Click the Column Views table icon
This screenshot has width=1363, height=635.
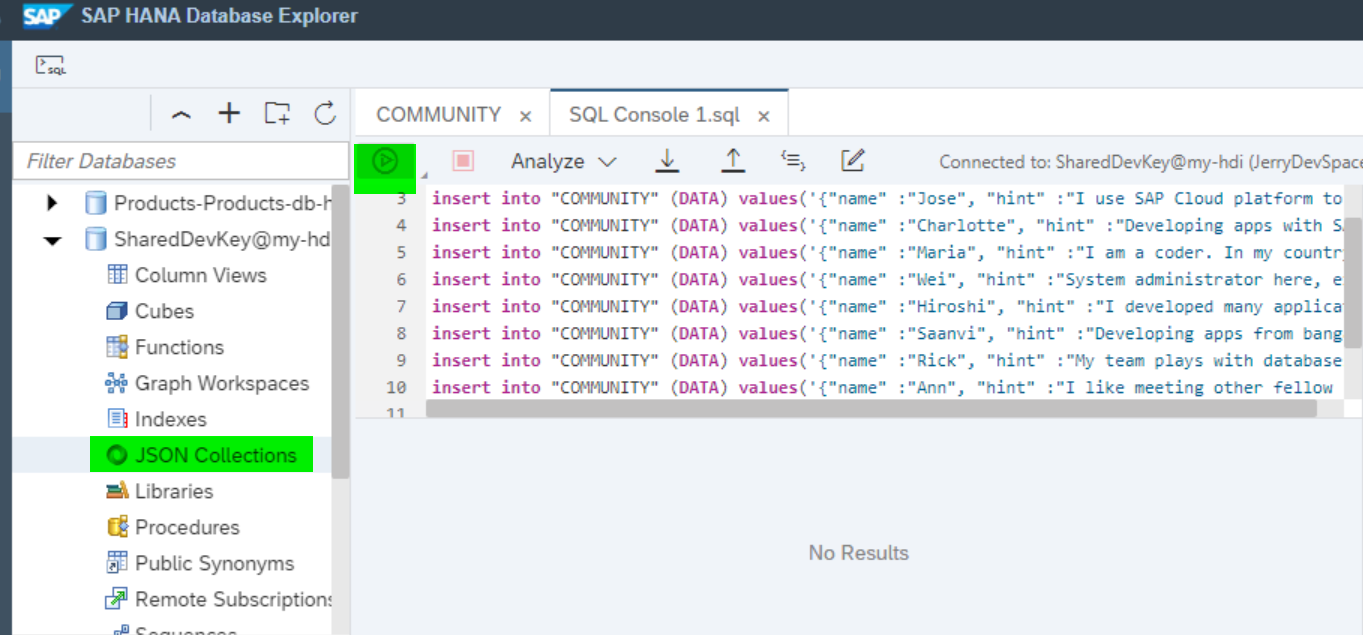(117, 274)
